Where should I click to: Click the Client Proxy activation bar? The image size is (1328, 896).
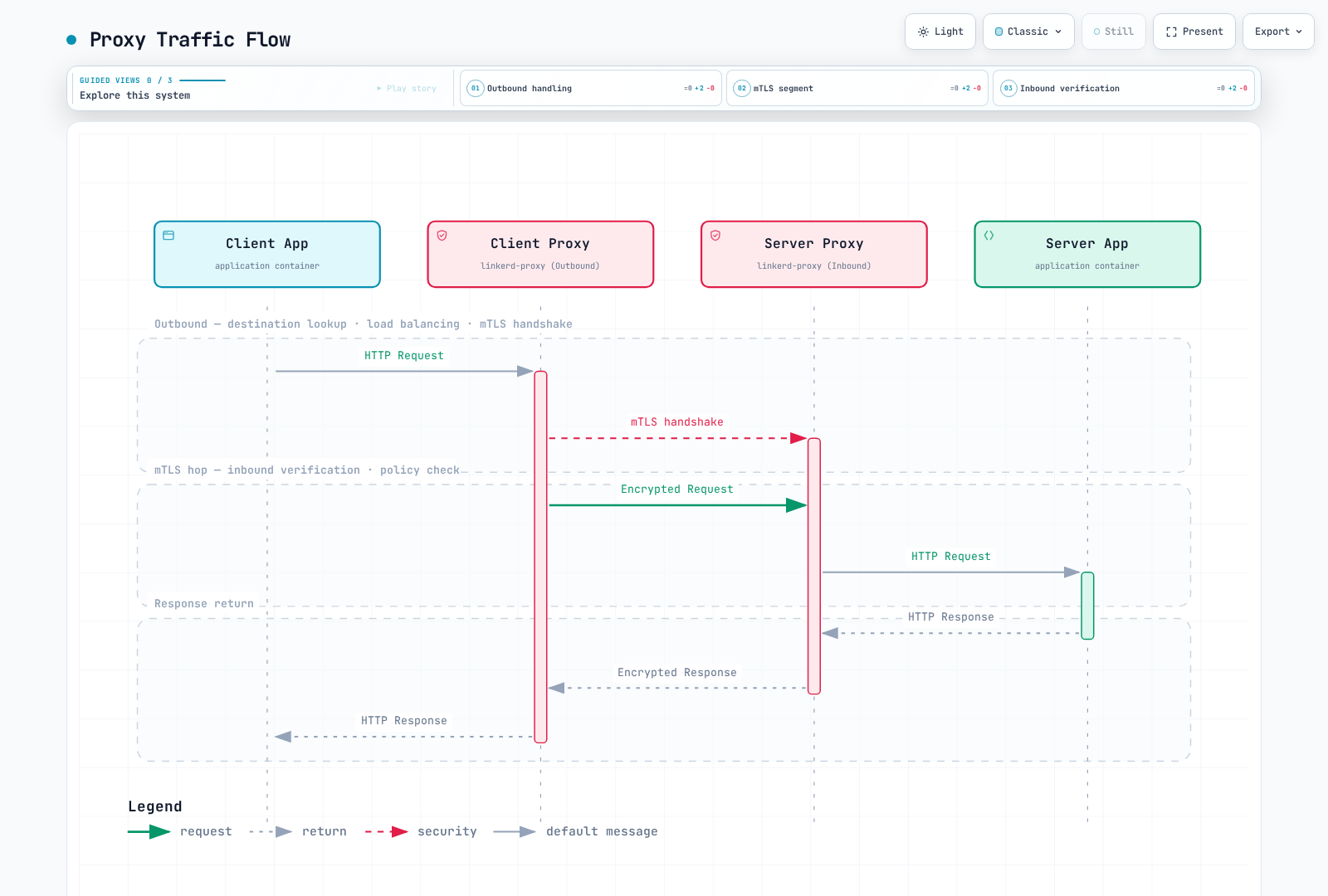coord(540,557)
